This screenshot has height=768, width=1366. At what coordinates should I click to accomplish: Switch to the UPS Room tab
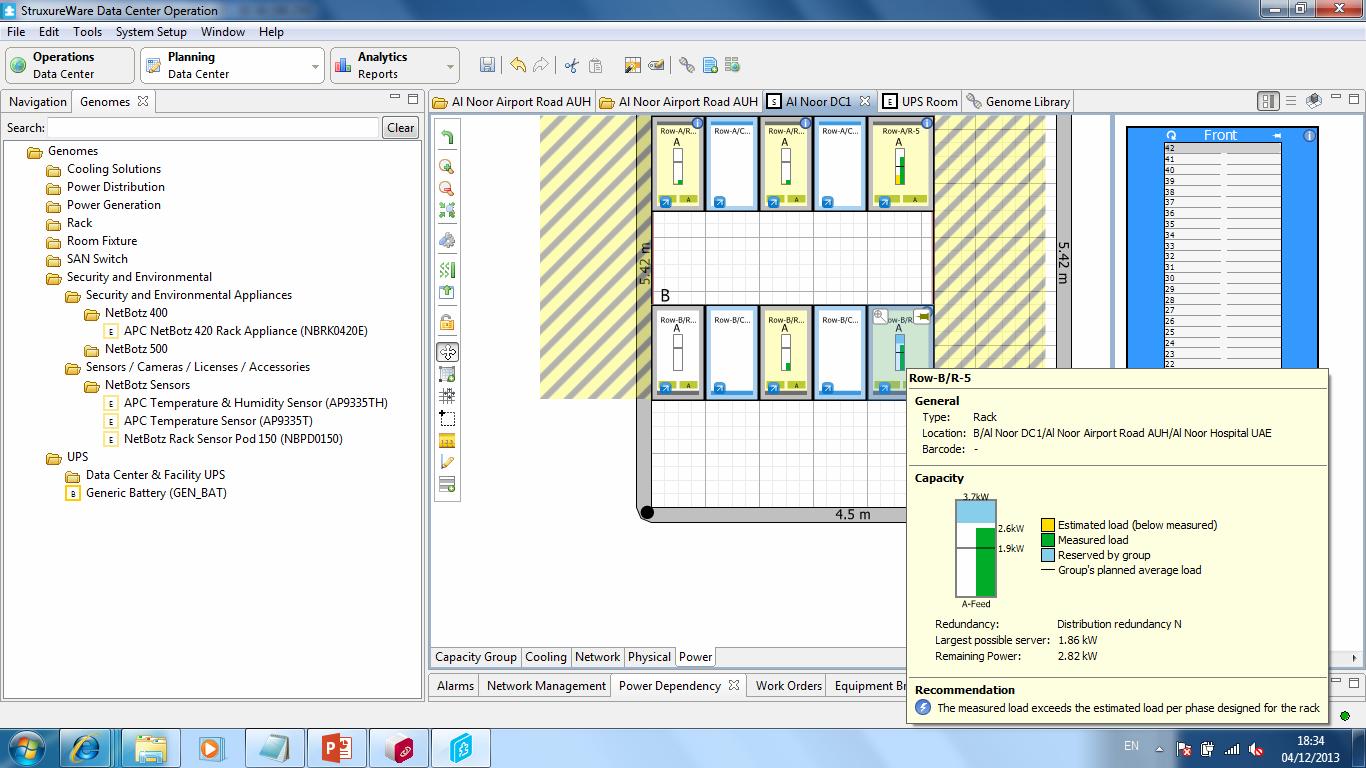point(920,101)
